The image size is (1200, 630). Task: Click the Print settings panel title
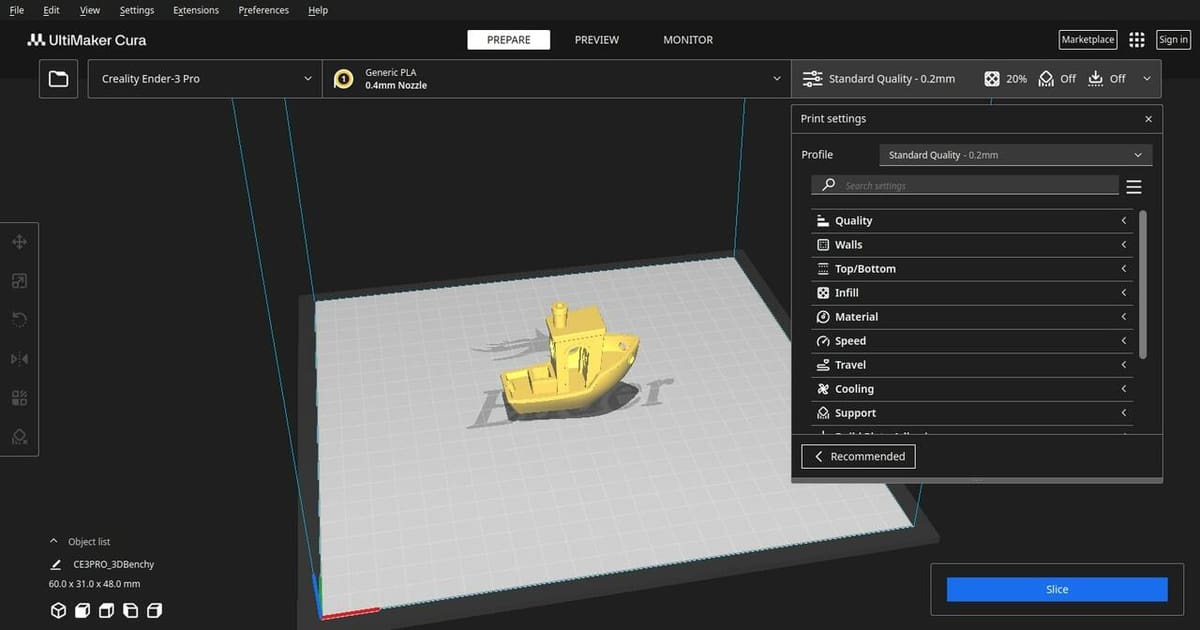833,119
